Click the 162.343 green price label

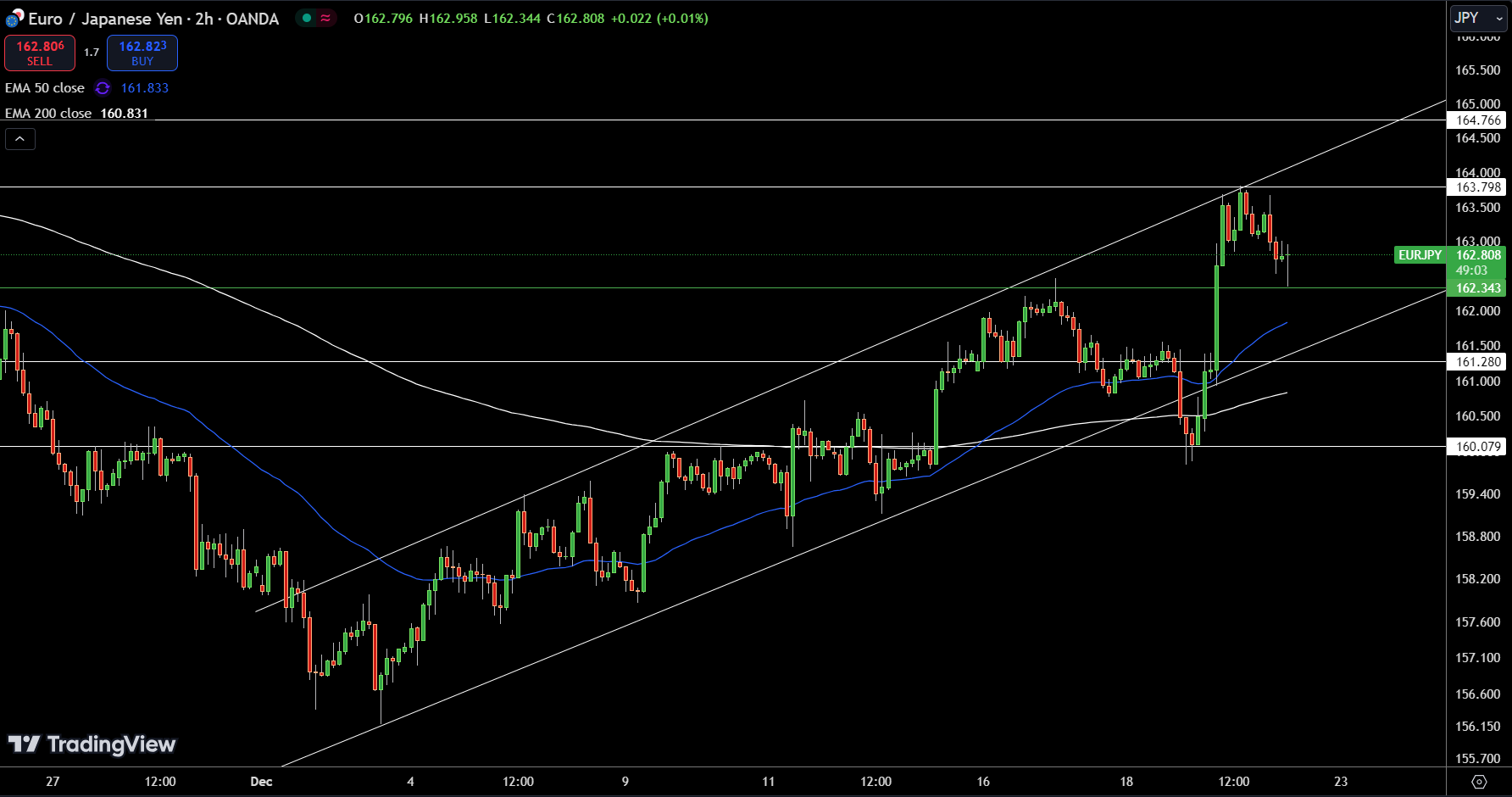coord(1478,288)
